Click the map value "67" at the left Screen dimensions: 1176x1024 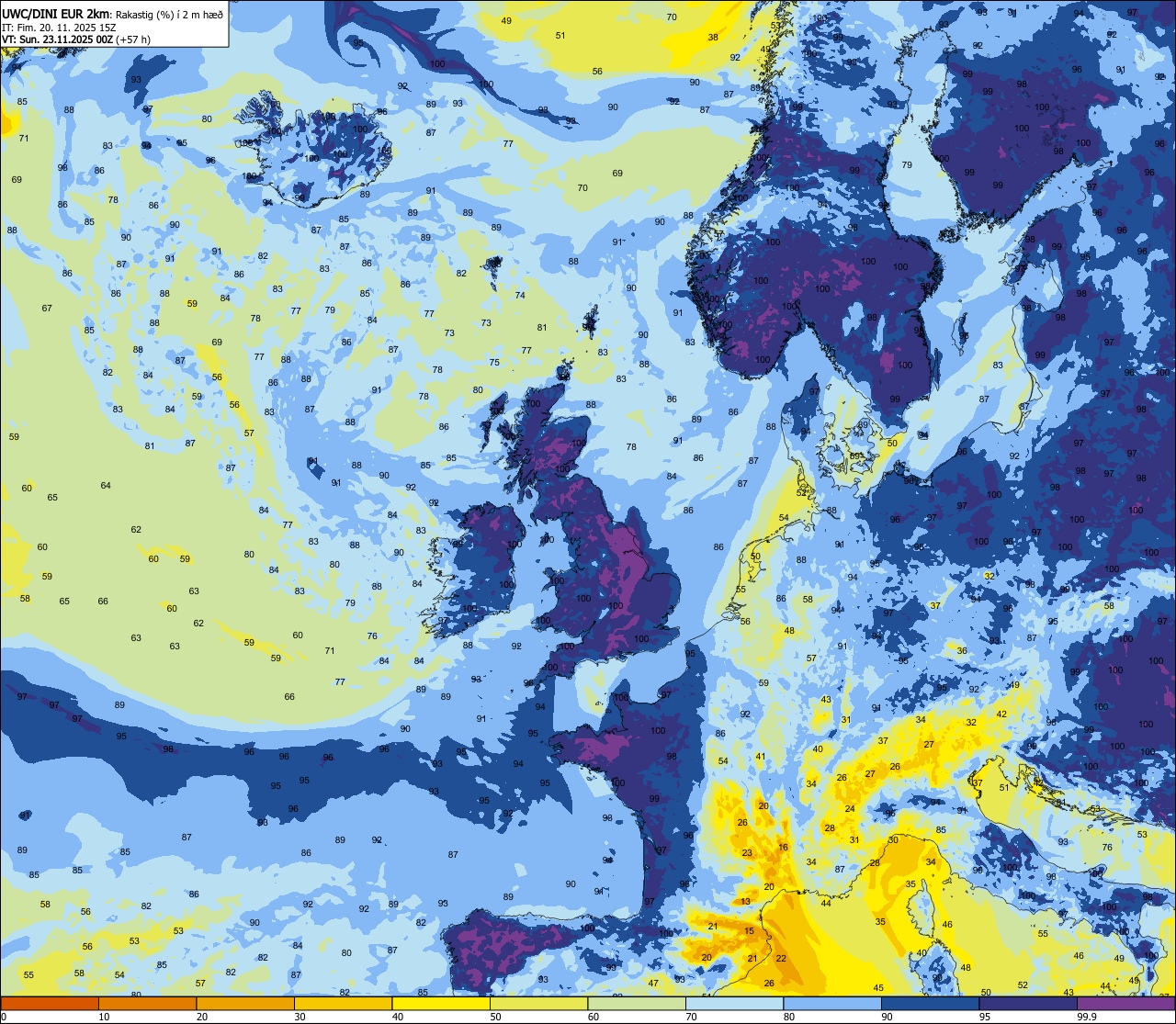[x=47, y=308]
